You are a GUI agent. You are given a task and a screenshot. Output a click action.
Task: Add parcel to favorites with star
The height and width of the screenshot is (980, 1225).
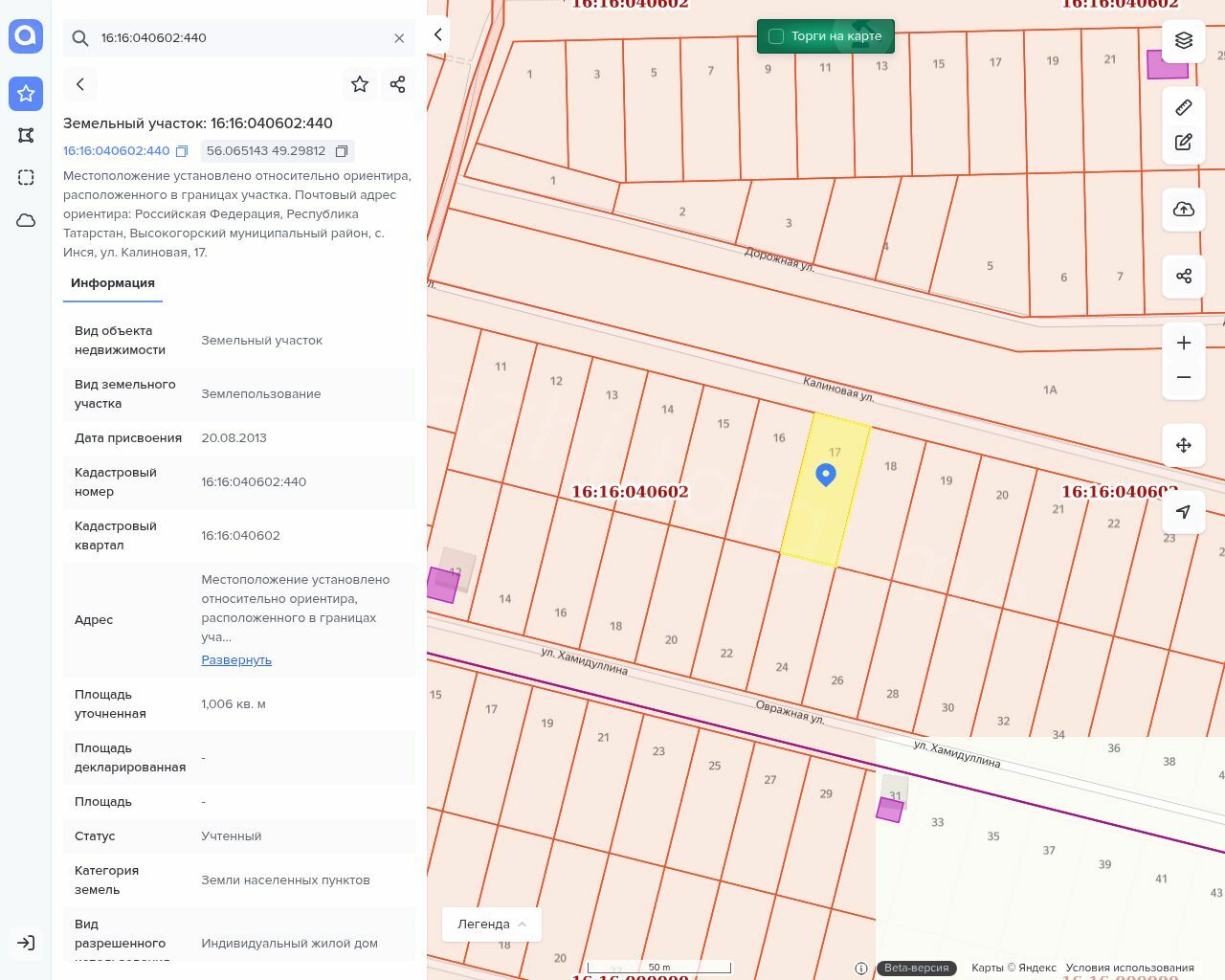point(360,84)
